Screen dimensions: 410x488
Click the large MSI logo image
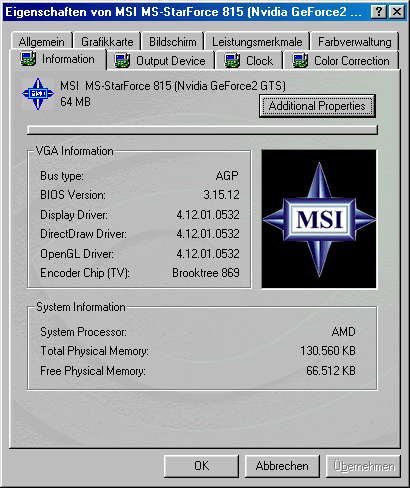click(x=319, y=219)
